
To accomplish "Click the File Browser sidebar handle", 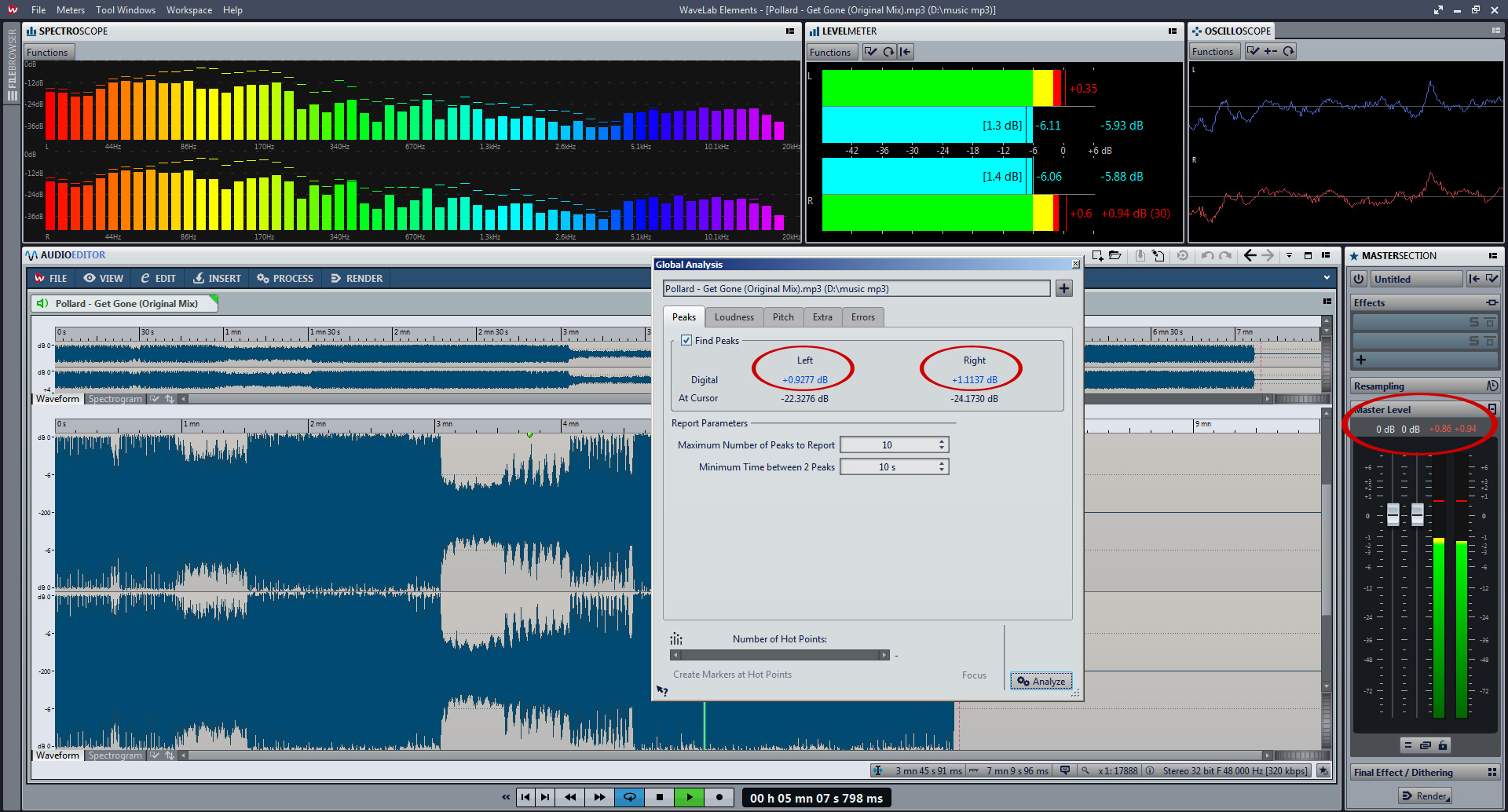I will coord(12,65).
